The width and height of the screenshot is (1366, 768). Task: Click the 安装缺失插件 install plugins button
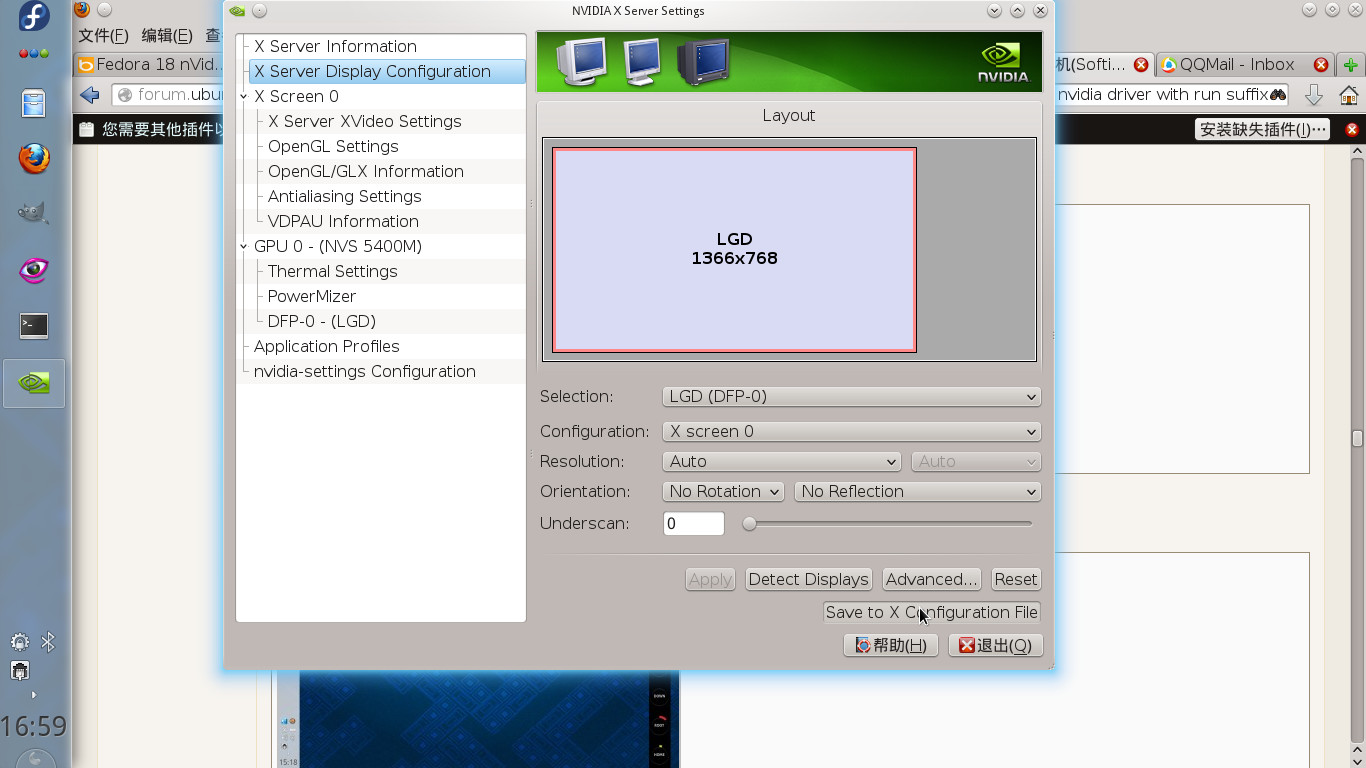pyautogui.click(x=1264, y=130)
